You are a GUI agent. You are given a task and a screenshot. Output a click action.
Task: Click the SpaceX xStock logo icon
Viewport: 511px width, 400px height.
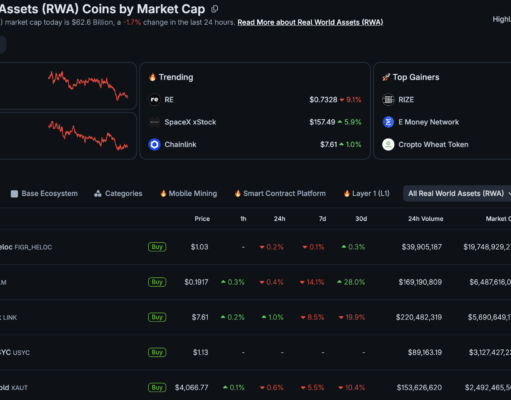pyautogui.click(x=154, y=122)
